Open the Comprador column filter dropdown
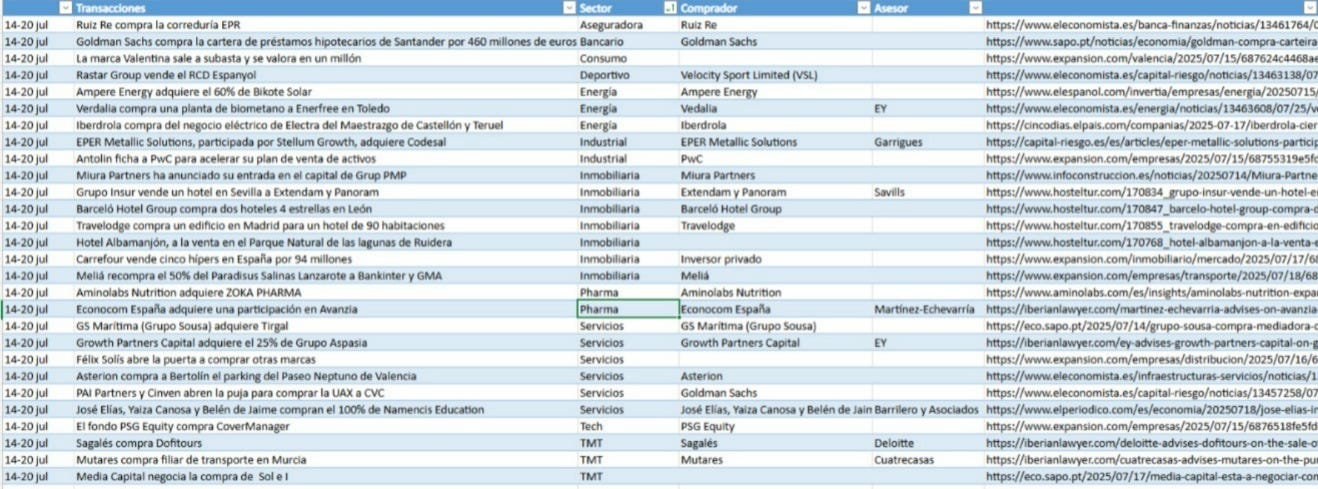Screen dimensions: 1318x489 coord(865,7)
